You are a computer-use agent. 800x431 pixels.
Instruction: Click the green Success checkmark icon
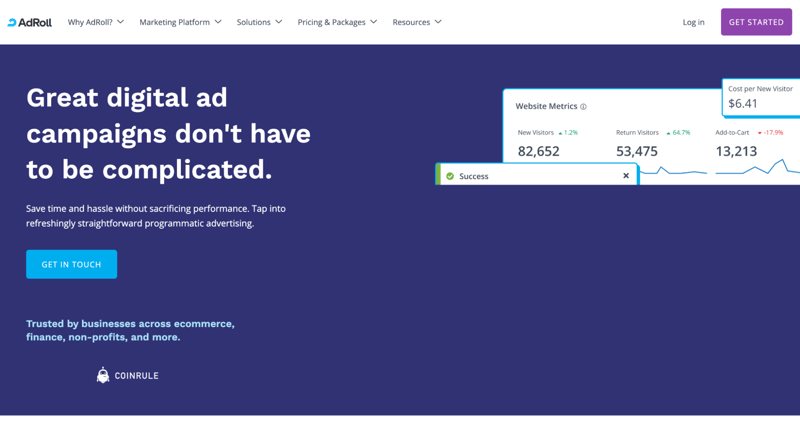click(x=450, y=176)
